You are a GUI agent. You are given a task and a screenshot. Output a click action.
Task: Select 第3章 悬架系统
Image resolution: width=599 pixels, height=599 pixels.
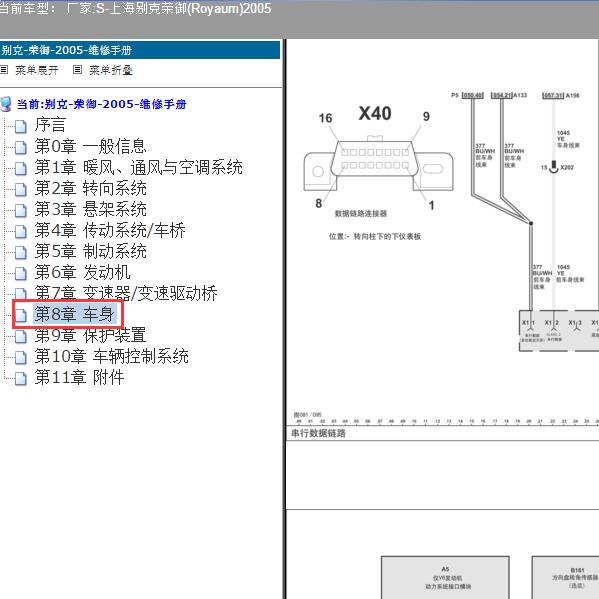pos(90,209)
